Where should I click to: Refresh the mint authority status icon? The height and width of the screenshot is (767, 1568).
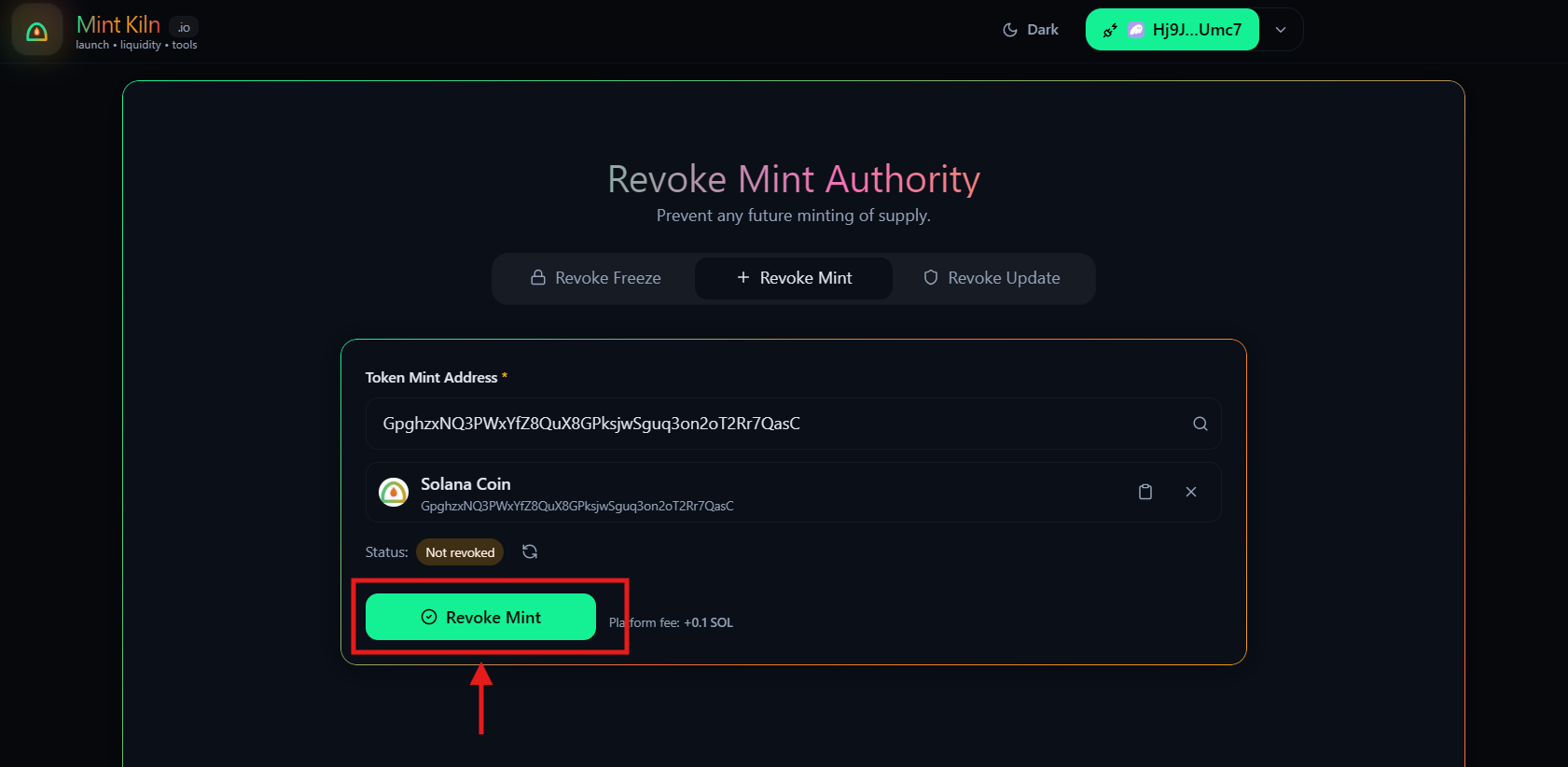click(x=530, y=551)
